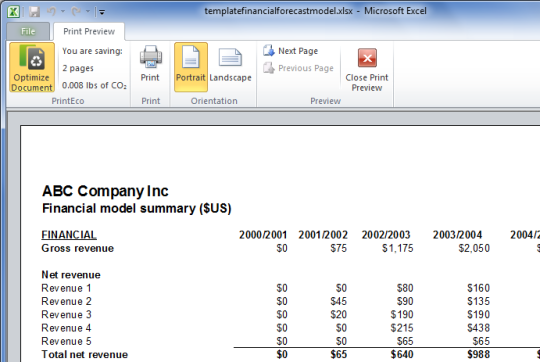The height and width of the screenshot is (362, 540).
Task: Open Customize Quick Access Toolbar dropdown
Action: coord(102,12)
